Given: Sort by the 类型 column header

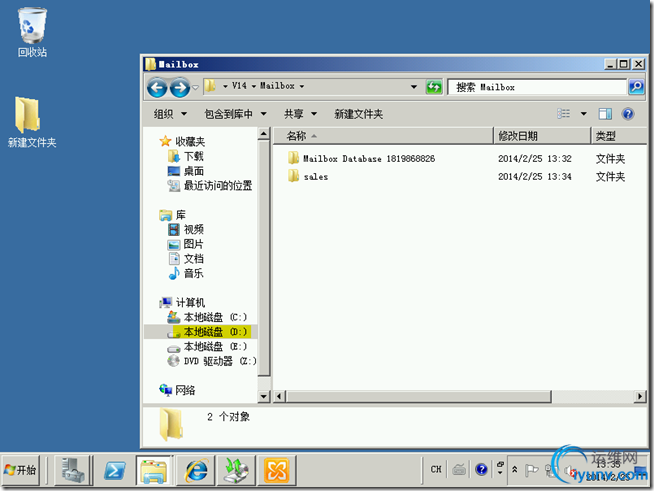Looking at the screenshot, I should click(619, 136).
